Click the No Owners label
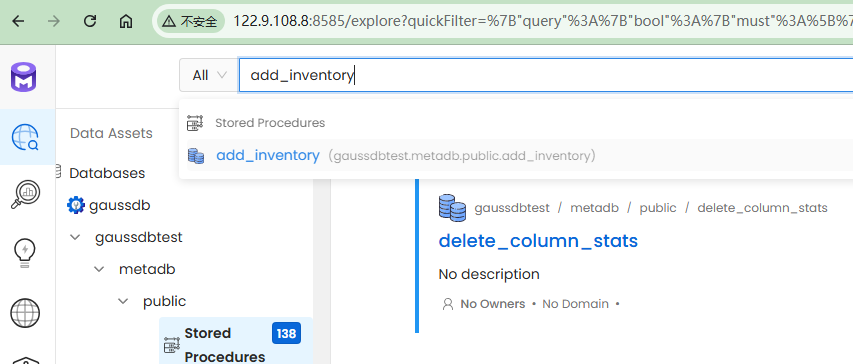Image resolution: width=853 pixels, height=364 pixels. click(x=493, y=304)
